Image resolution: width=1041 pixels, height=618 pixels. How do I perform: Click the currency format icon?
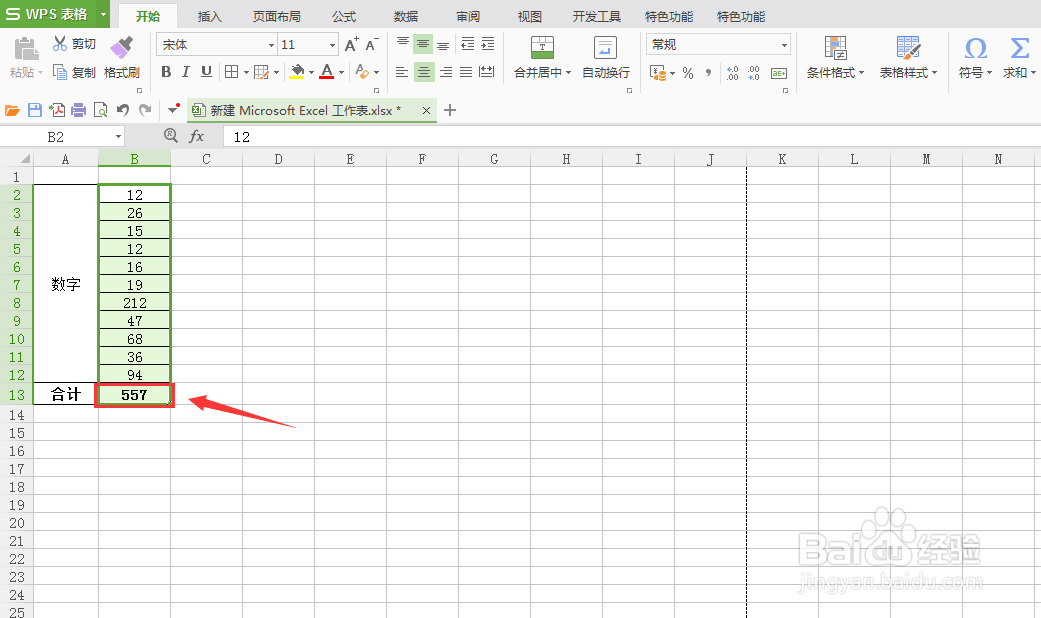tap(657, 72)
